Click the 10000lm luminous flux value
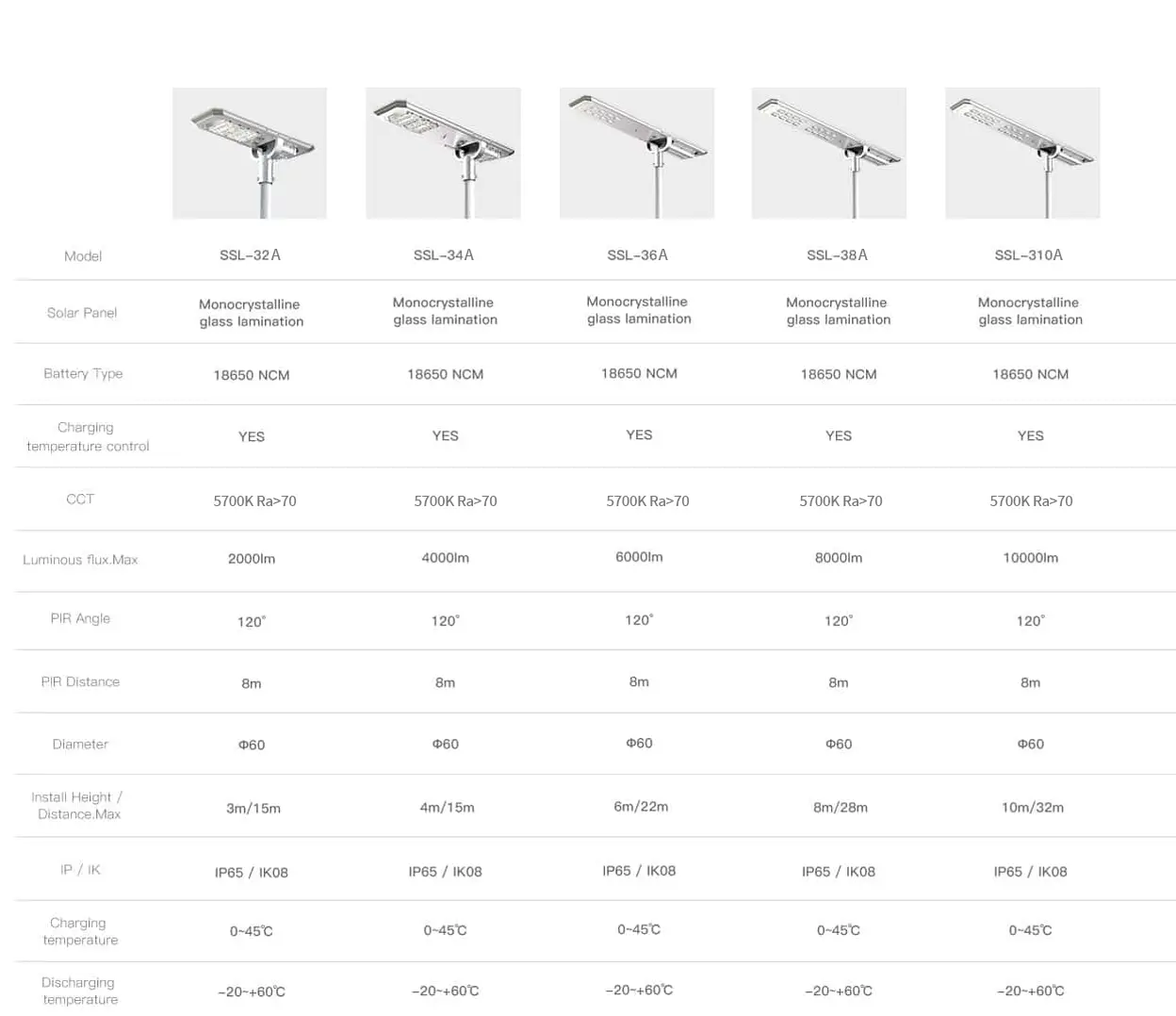The height and width of the screenshot is (1016, 1176). click(x=1031, y=558)
